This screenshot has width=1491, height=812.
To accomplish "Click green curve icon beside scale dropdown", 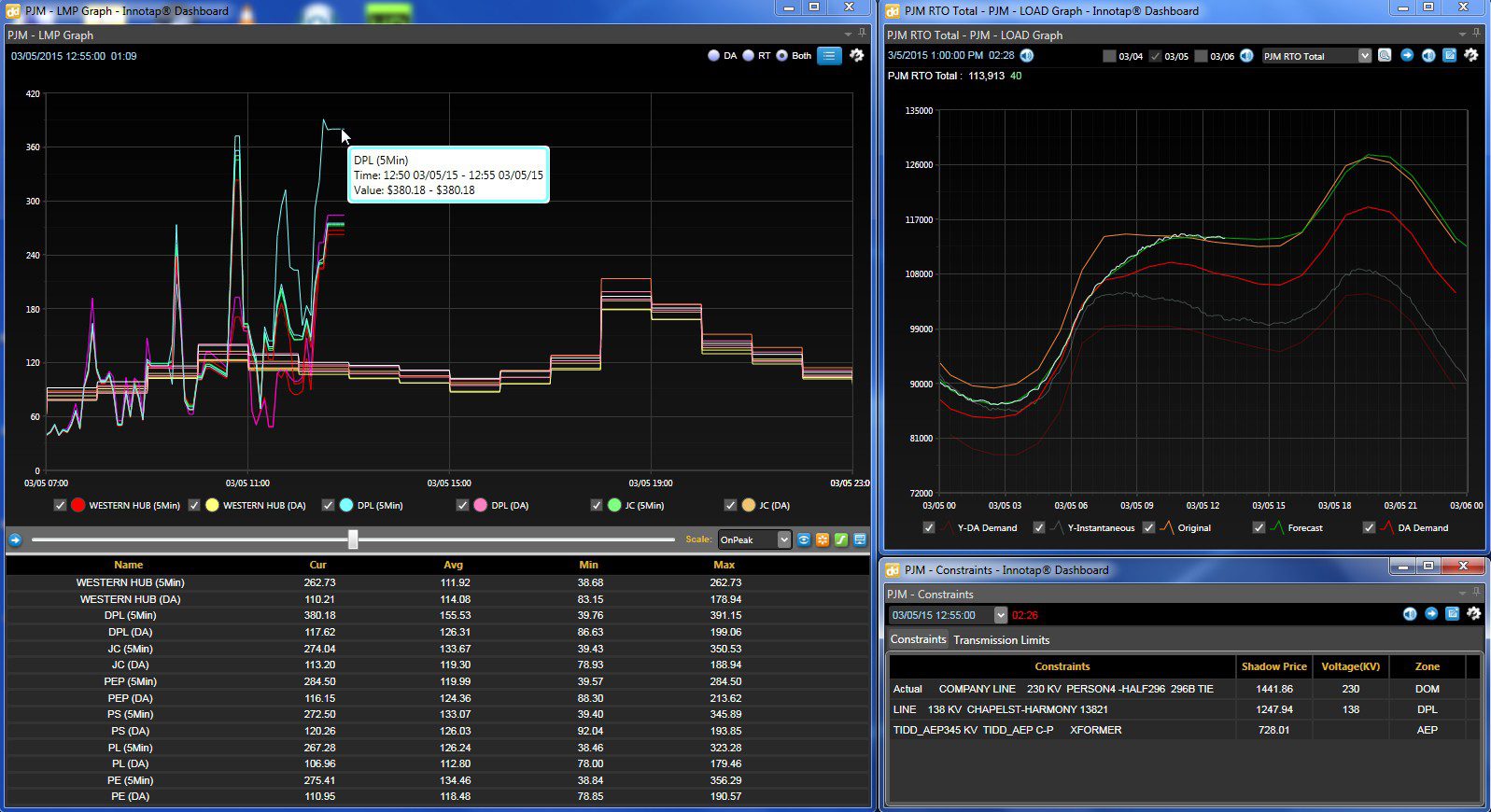I will (x=841, y=539).
